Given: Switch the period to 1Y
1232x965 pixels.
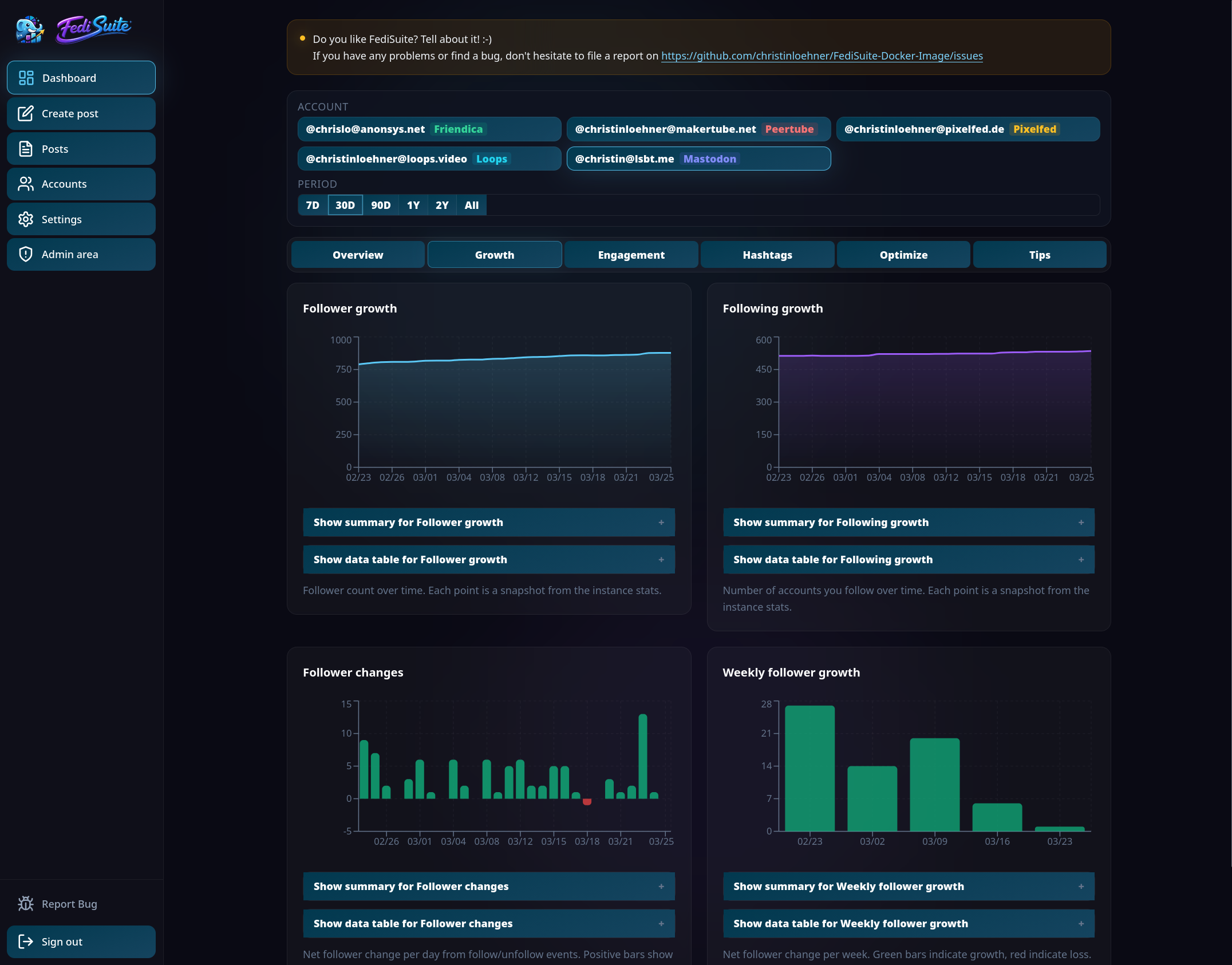Looking at the screenshot, I should coord(413,205).
